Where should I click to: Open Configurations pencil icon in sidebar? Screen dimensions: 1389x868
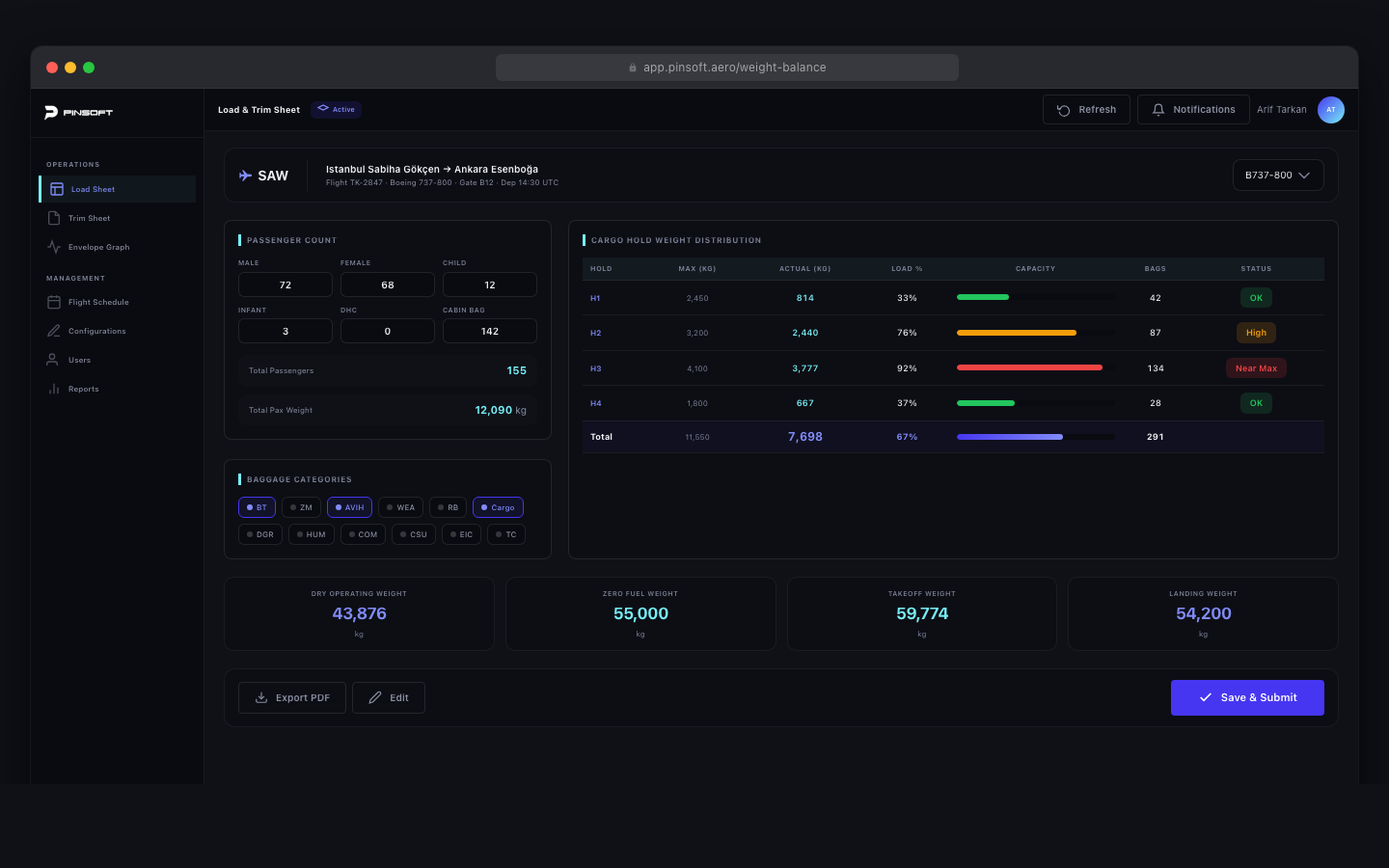[x=54, y=331]
